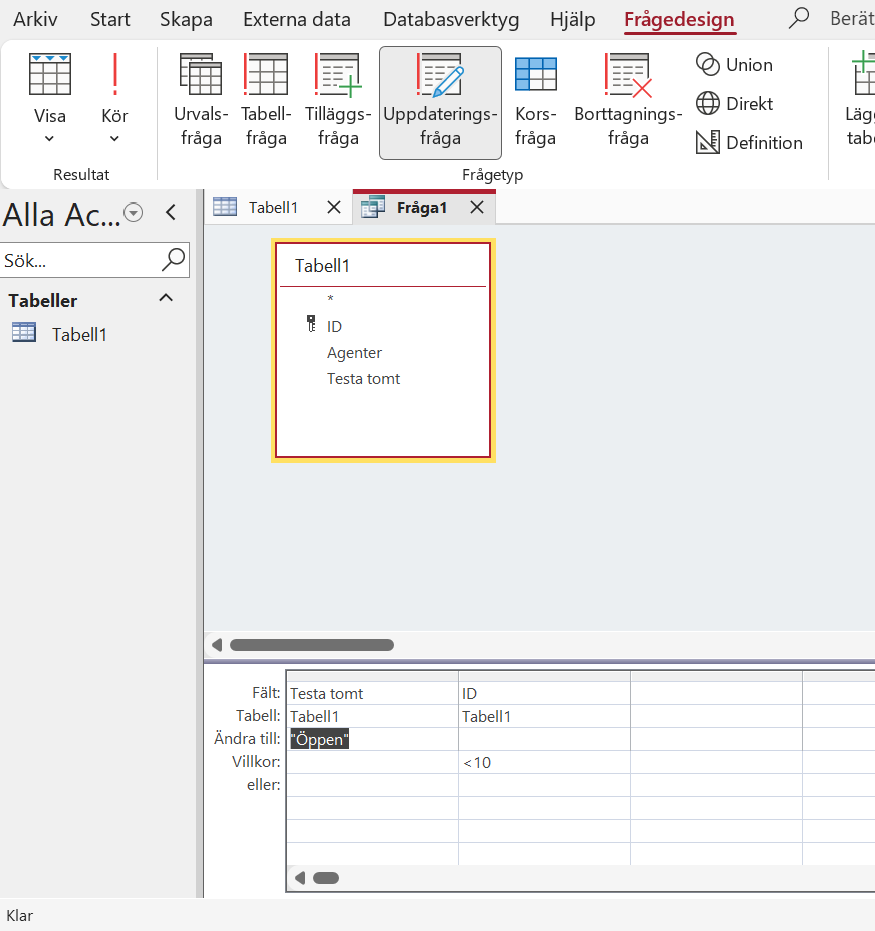Open the Definition data-definition query

pos(749,142)
